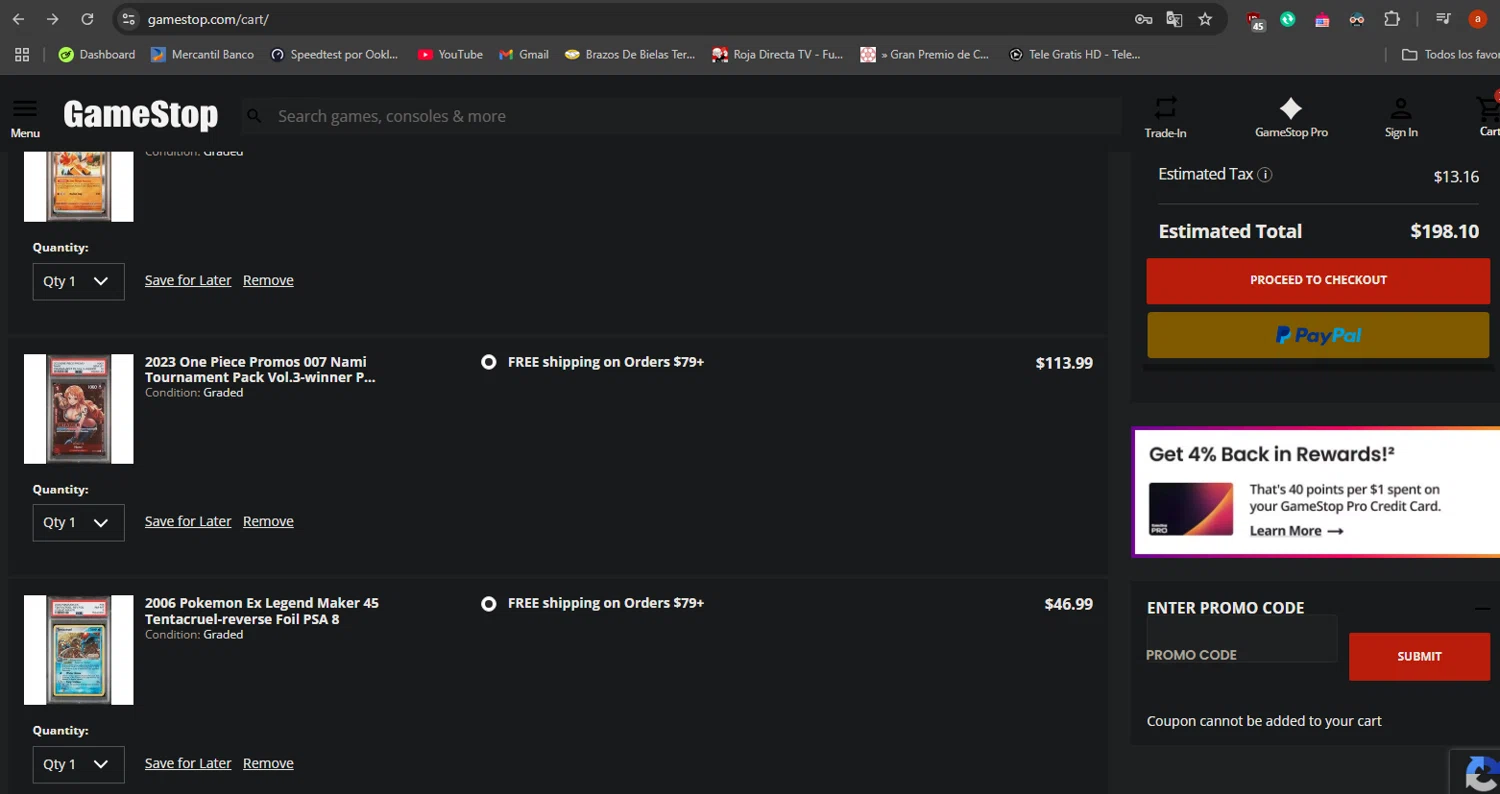This screenshot has width=1500, height=794.
Task: Open the bearded face glasses extension
Action: (1356, 19)
